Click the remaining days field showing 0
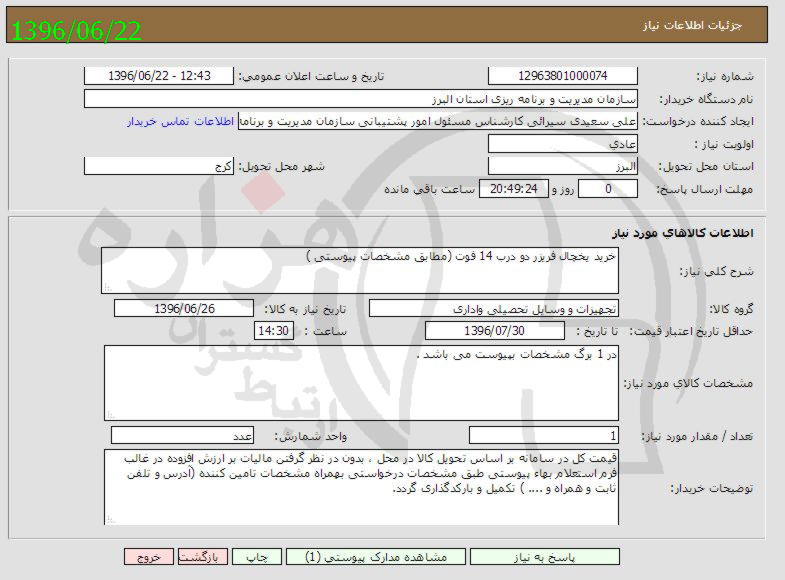 pos(608,189)
